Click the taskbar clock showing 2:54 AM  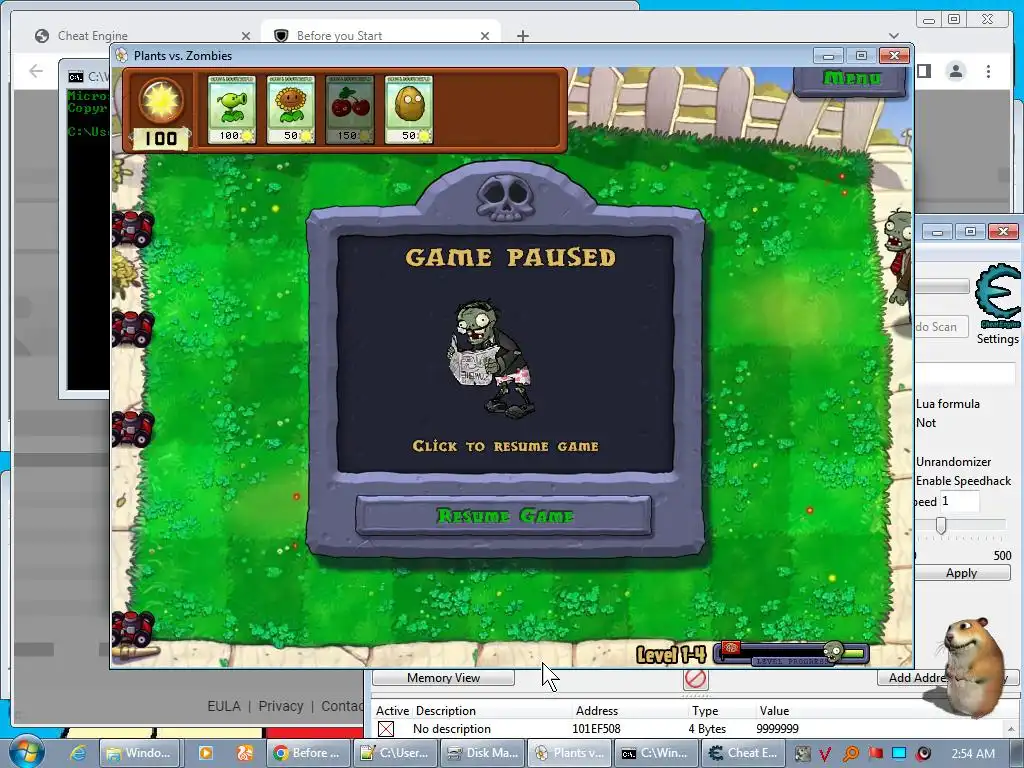tap(973, 753)
